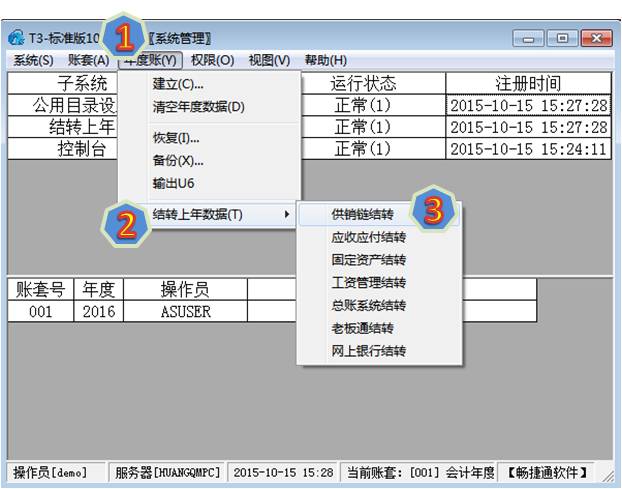Expand the 结转上年数据(T) submenu arrow
The height and width of the screenshot is (489, 622).
click(x=287, y=215)
